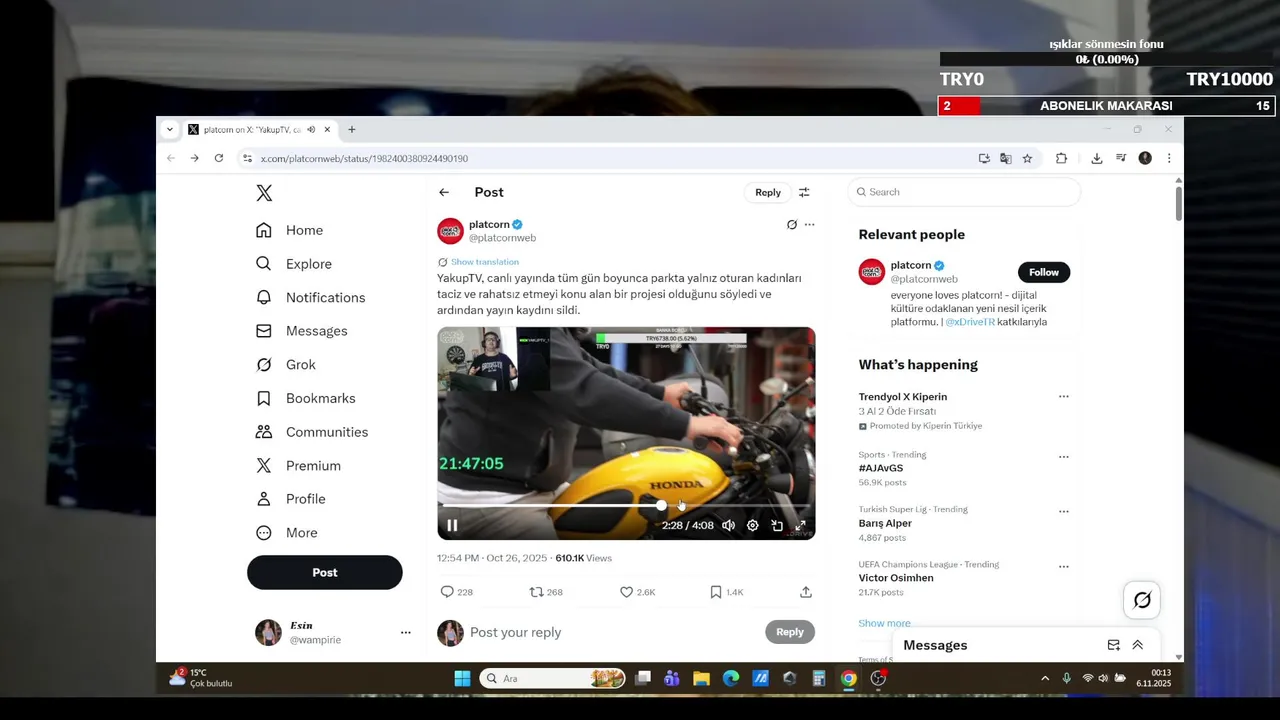Click the address bar URL
Viewport: 1280px width, 720px height.
[364, 159]
